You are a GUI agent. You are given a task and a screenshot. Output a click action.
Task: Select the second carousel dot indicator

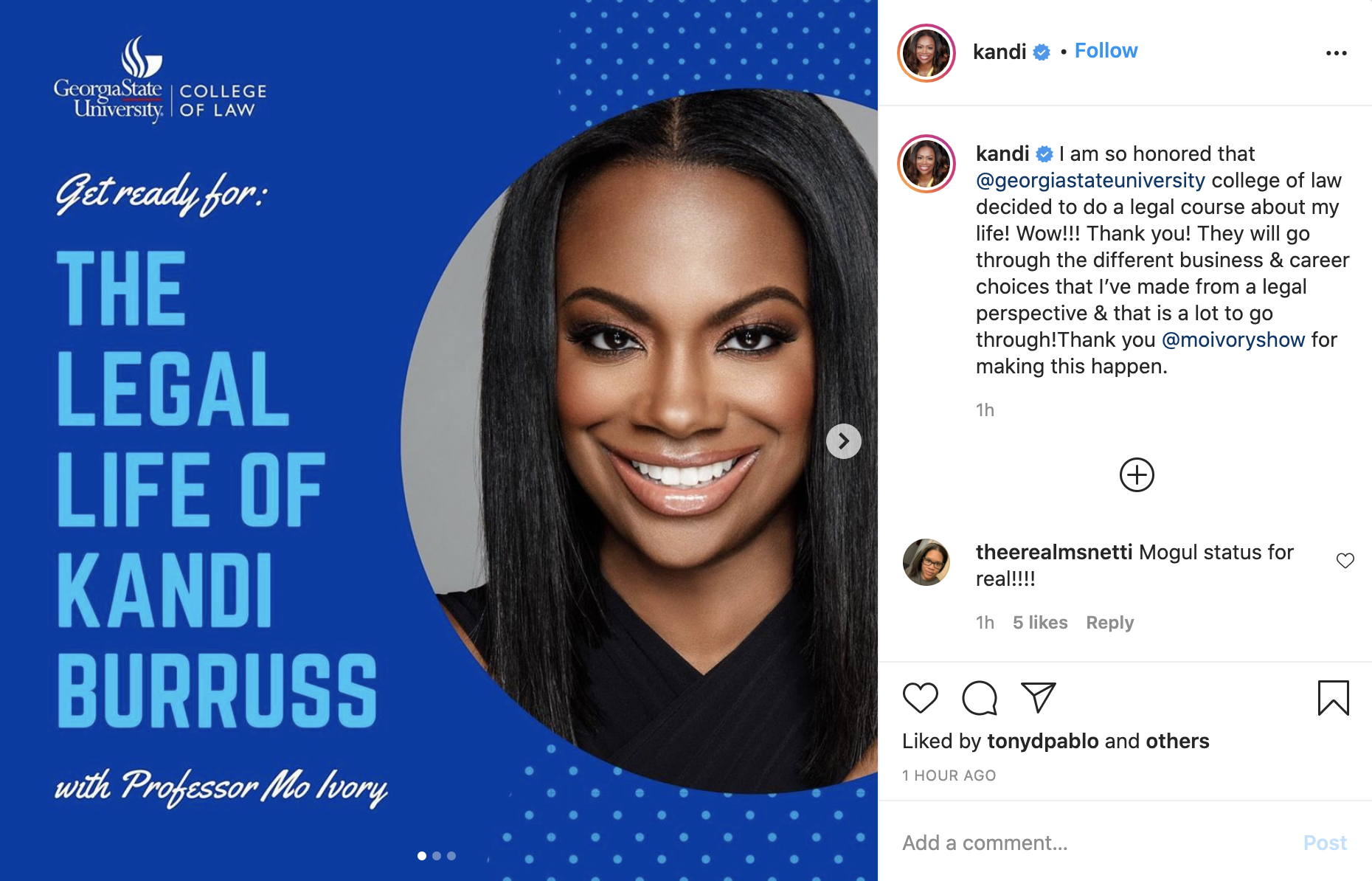pyautogui.click(x=437, y=856)
